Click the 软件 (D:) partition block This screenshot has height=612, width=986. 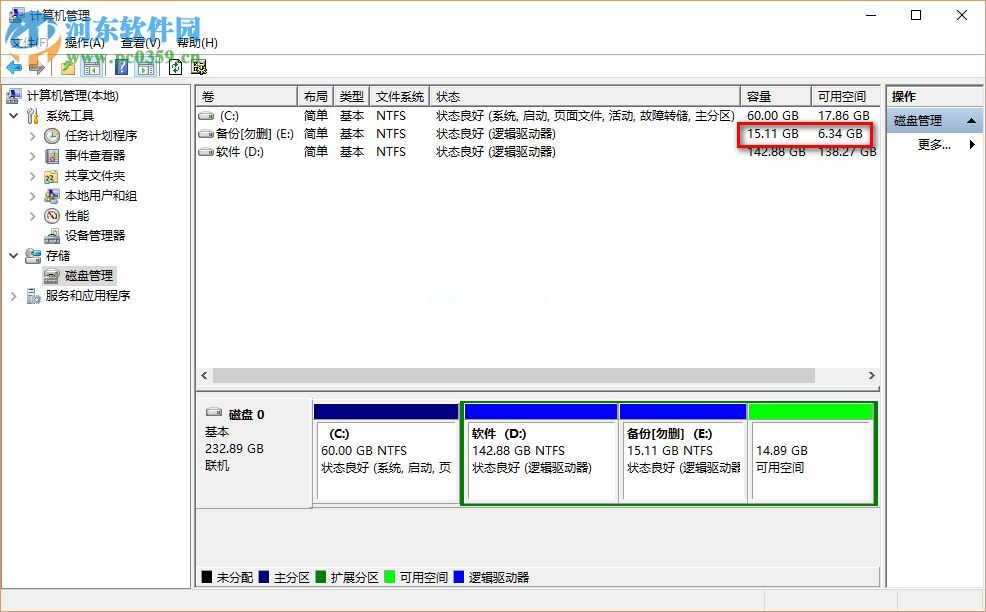(x=540, y=450)
